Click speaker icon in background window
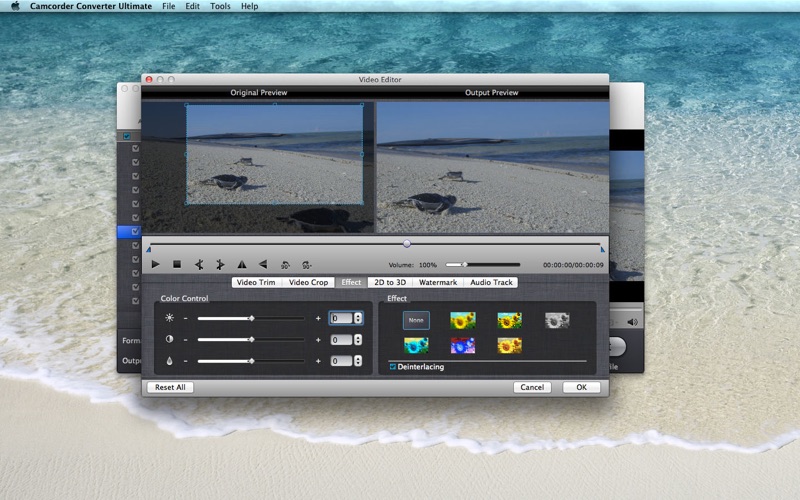800x500 pixels. pyautogui.click(x=633, y=322)
